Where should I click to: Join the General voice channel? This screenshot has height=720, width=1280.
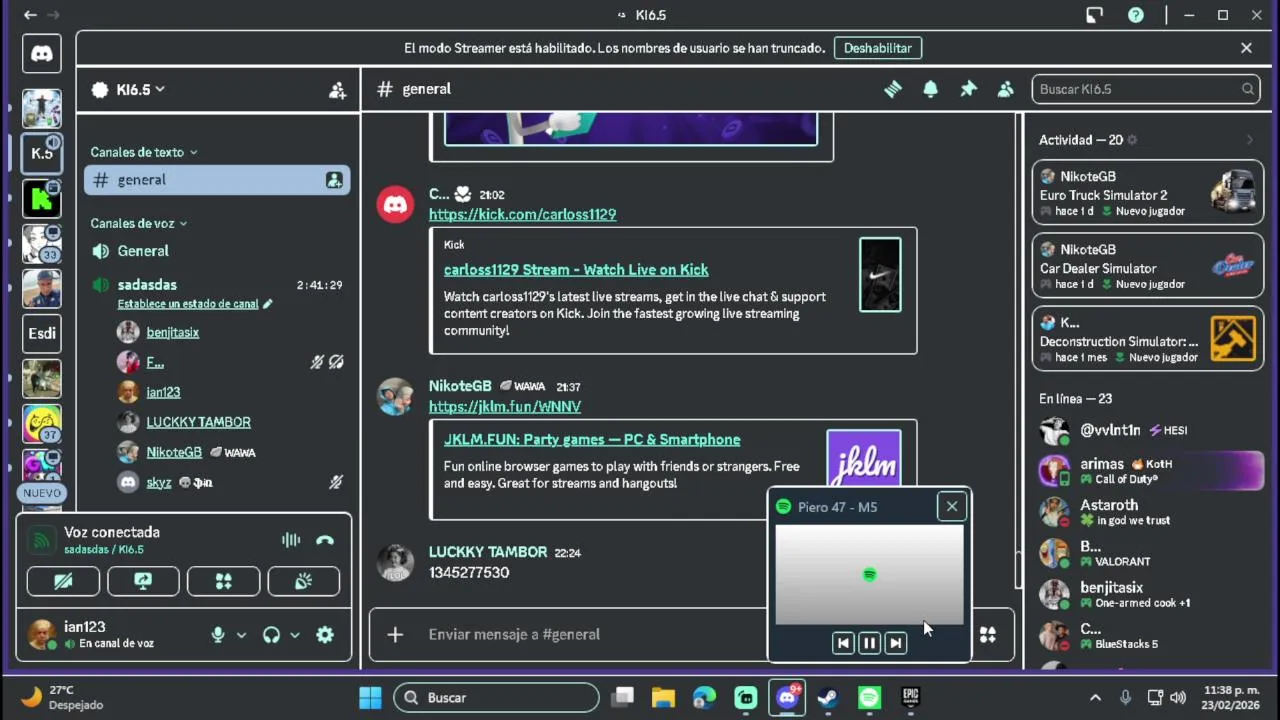click(217, 251)
